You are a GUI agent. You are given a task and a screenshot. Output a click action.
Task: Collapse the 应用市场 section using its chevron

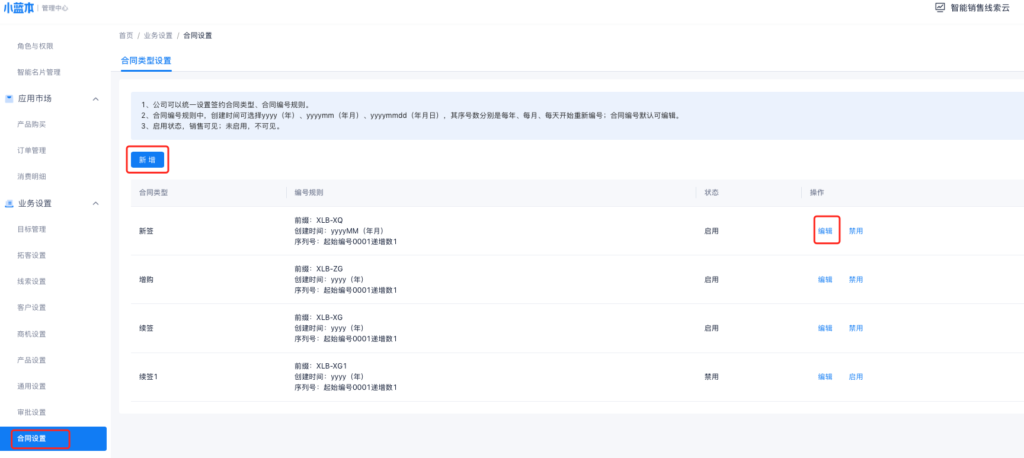pos(96,98)
